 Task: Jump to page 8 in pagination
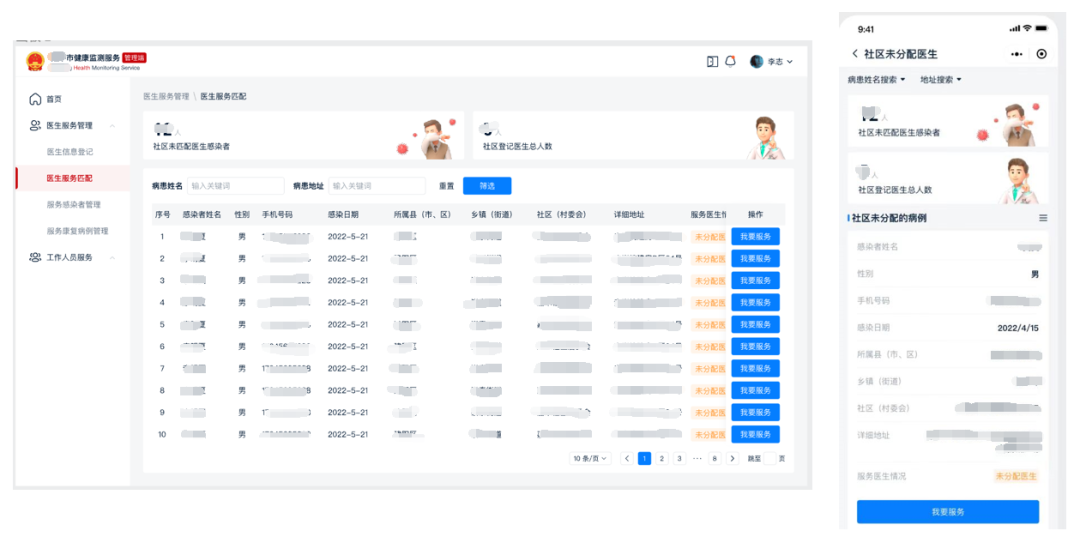714,458
